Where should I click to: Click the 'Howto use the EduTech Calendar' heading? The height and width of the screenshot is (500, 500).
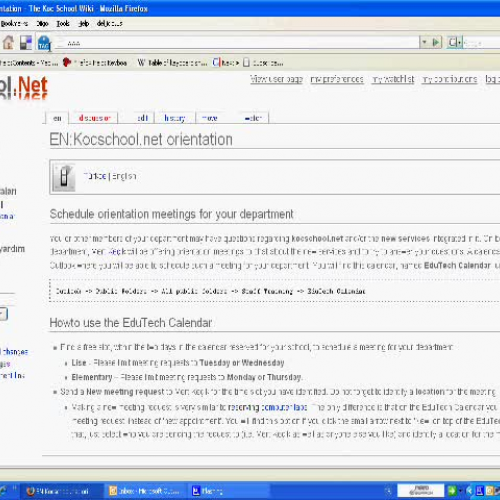(131, 323)
